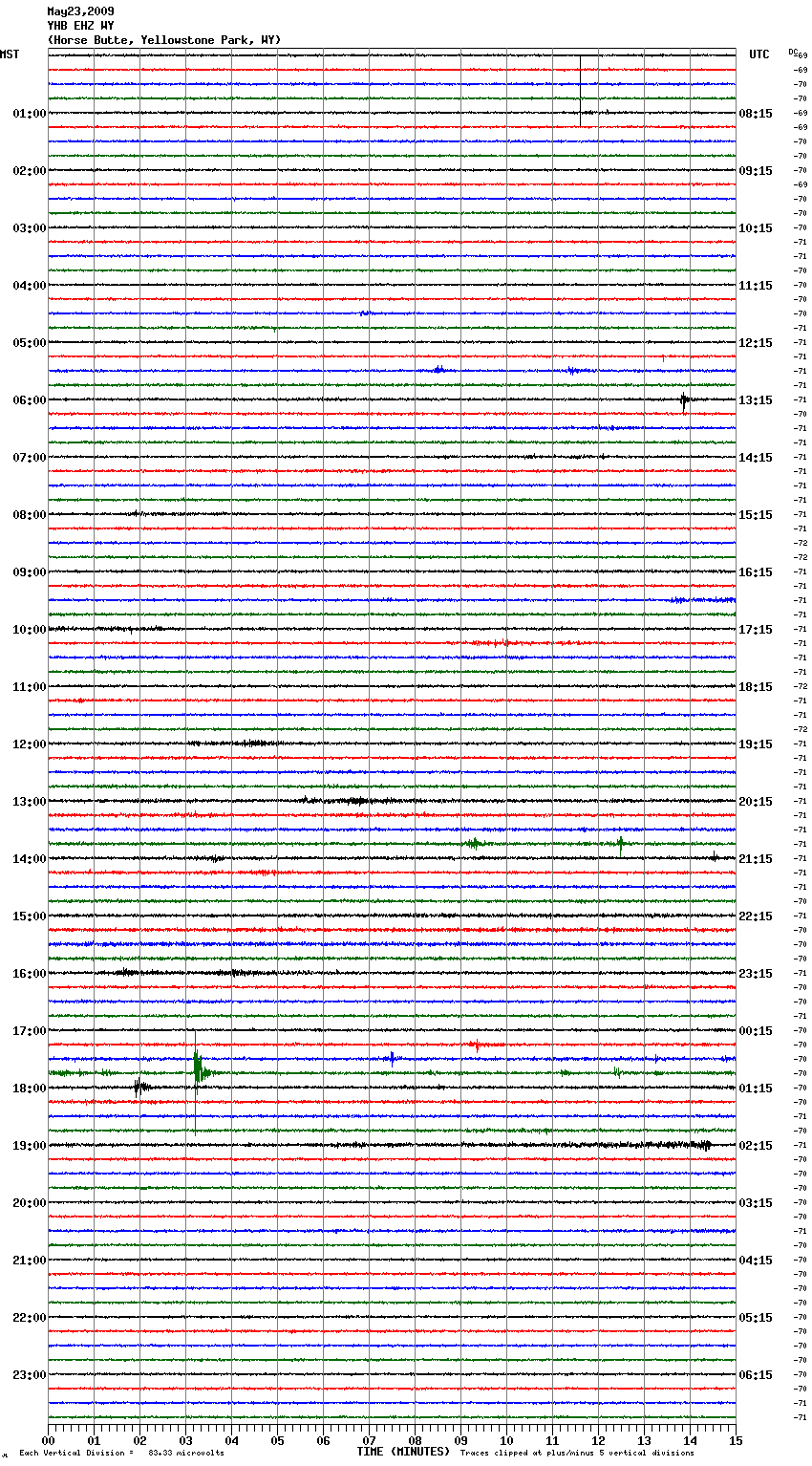Select the station code "YHB EHZ WY"
812x1466 pixels.
(x=80, y=26)
